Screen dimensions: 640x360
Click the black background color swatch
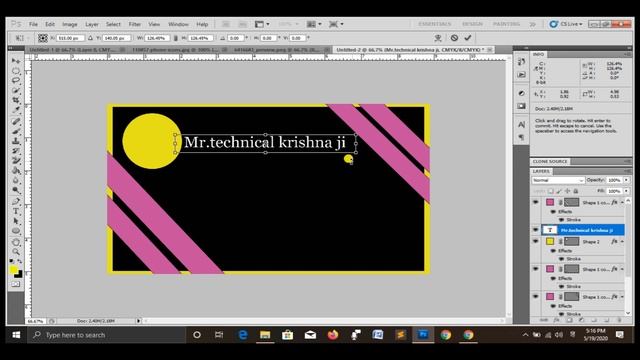19,275
